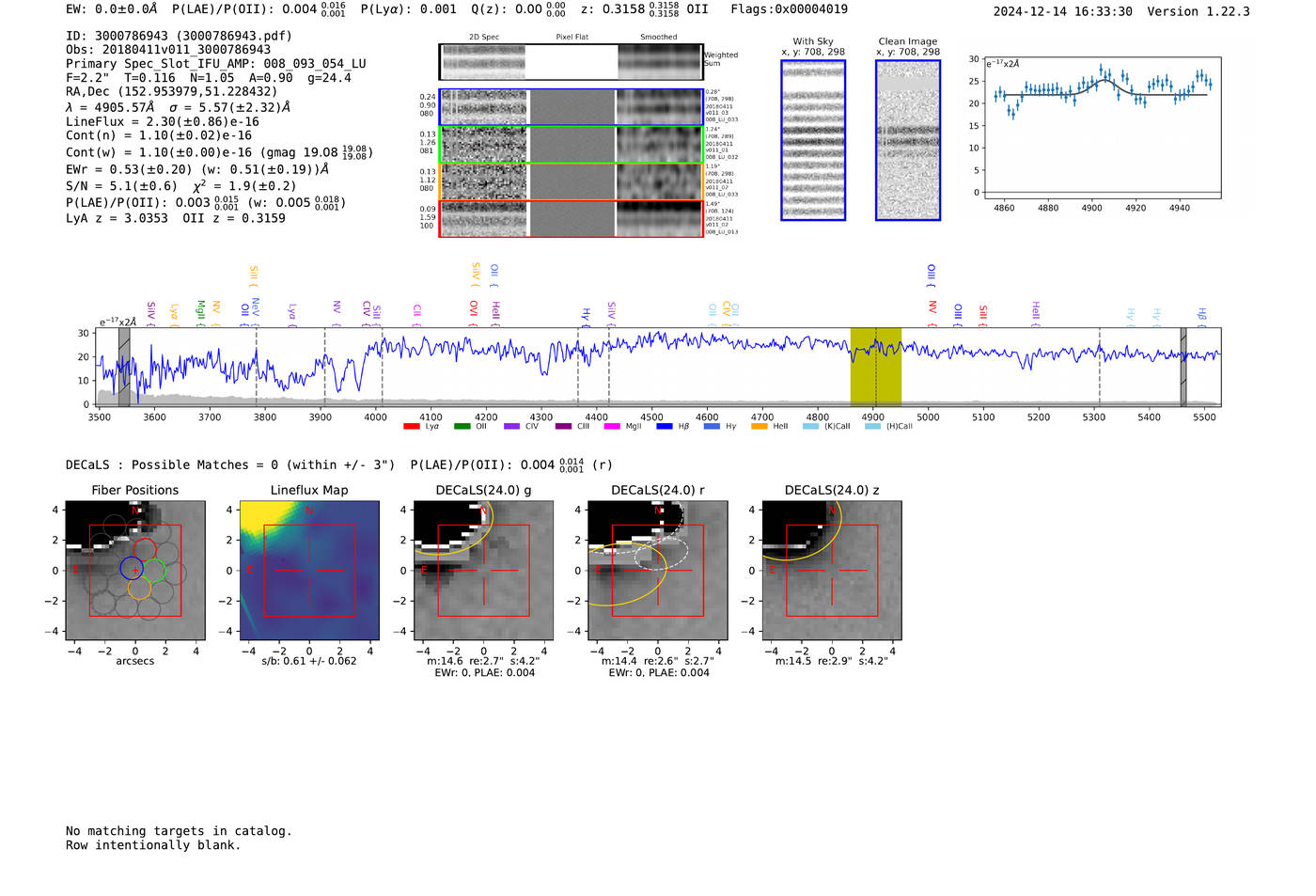This screenshot has height=896, width=1316.
Task: Open the DECaLS(24.0) z cutout
Action: tap(832, 570)
